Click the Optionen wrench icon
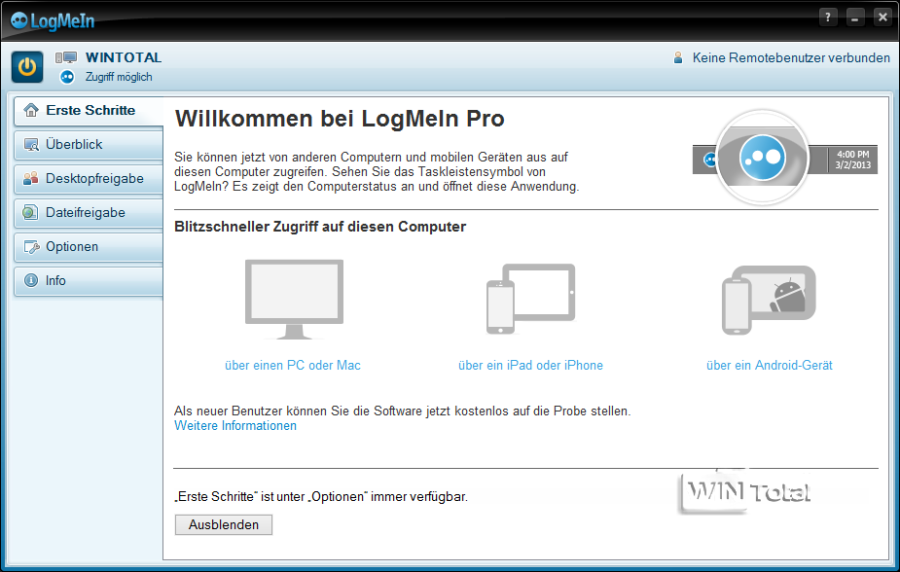The width and height of the screenshot is (900, 572). 31,247
